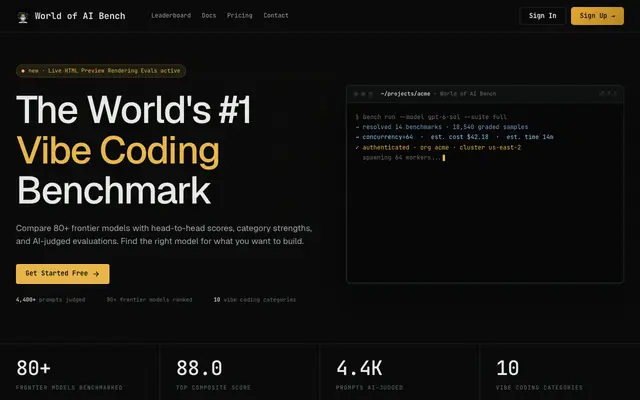Open the Pricing nav link
Viewport: 640px width, 400px height.
click(x=240, y=16)
